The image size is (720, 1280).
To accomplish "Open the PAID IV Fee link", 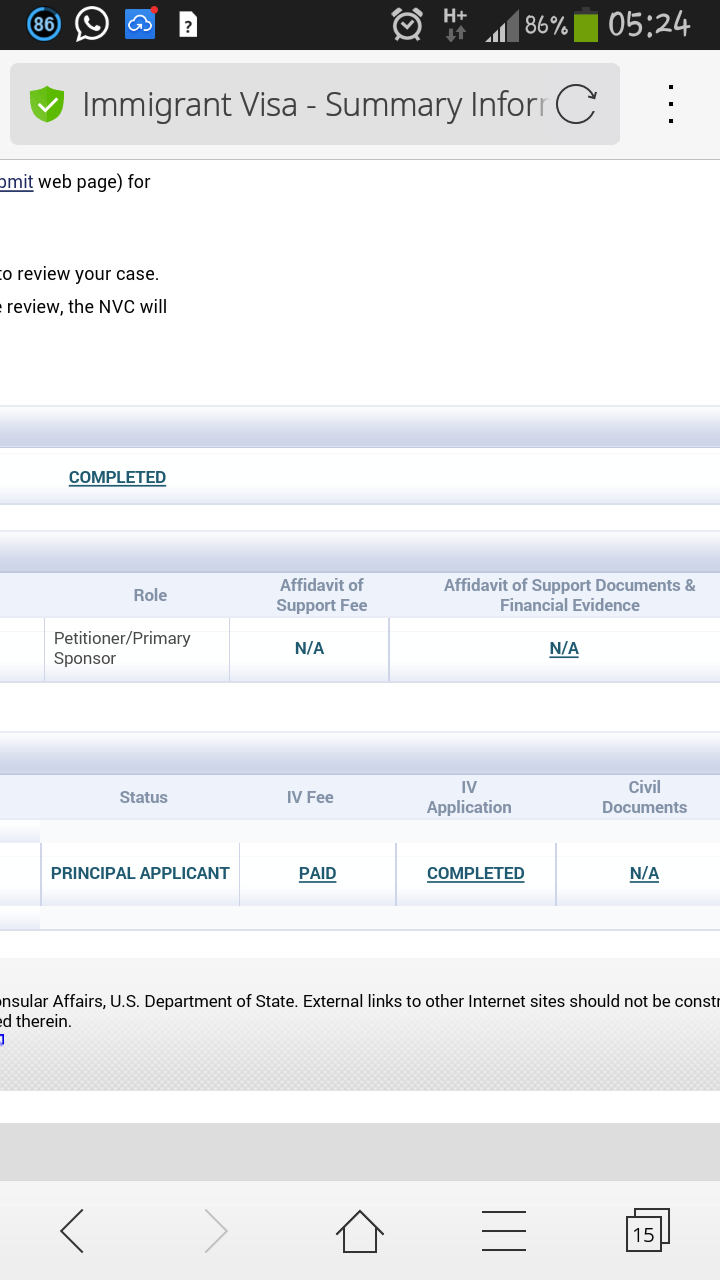I will click(317, 874).
